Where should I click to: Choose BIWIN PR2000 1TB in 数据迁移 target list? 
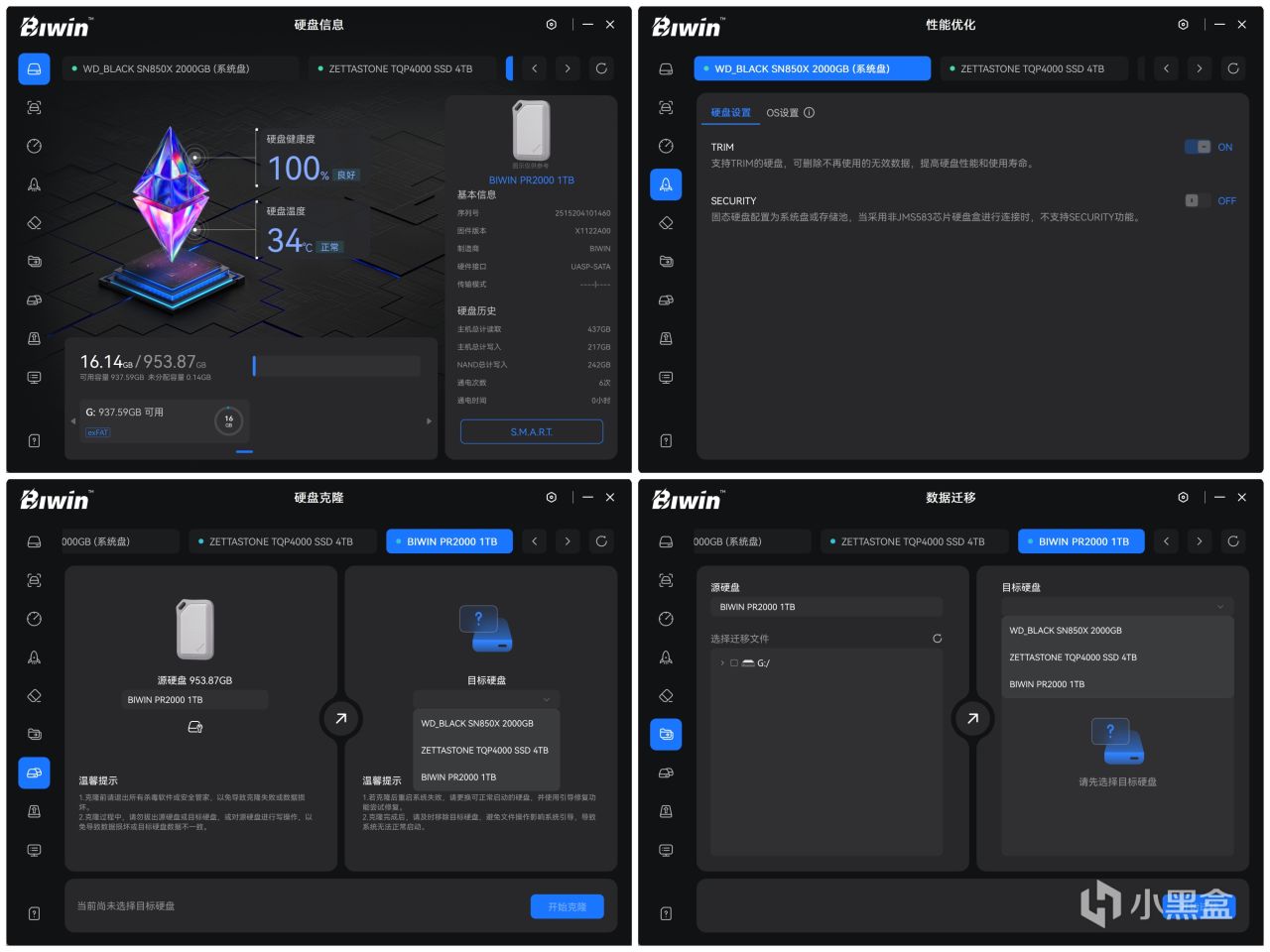[1118, 684]
